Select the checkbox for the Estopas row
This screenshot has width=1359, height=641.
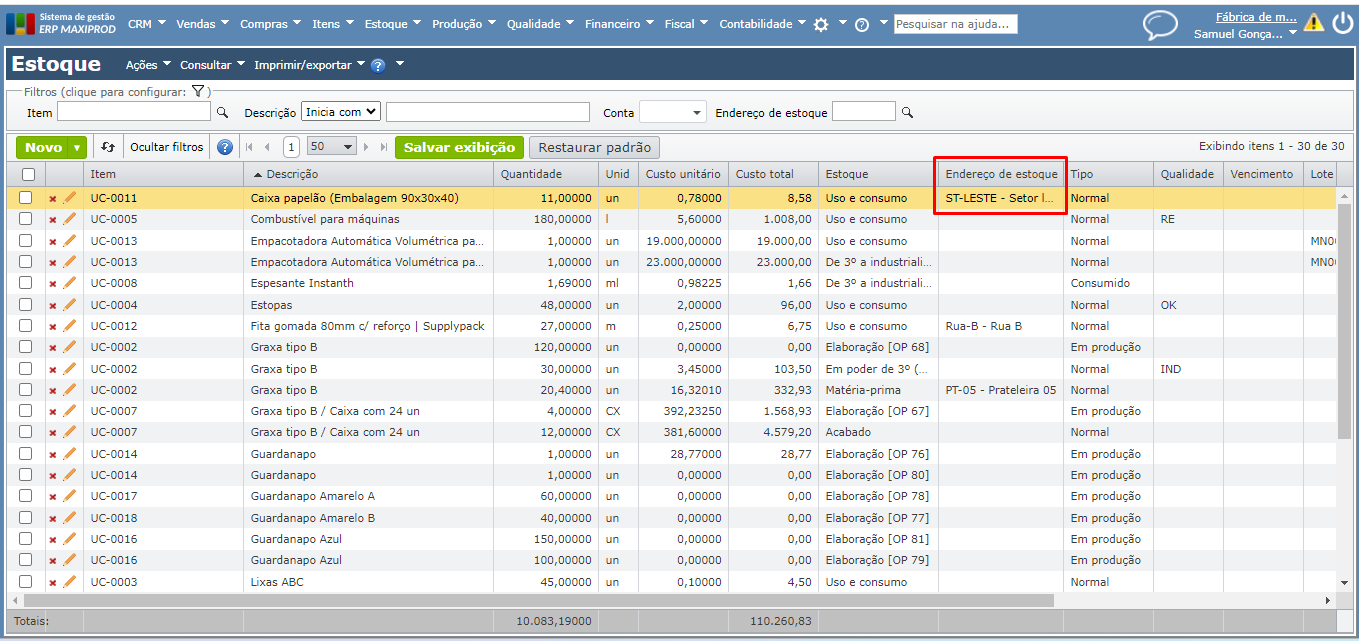tap(26, 305)
